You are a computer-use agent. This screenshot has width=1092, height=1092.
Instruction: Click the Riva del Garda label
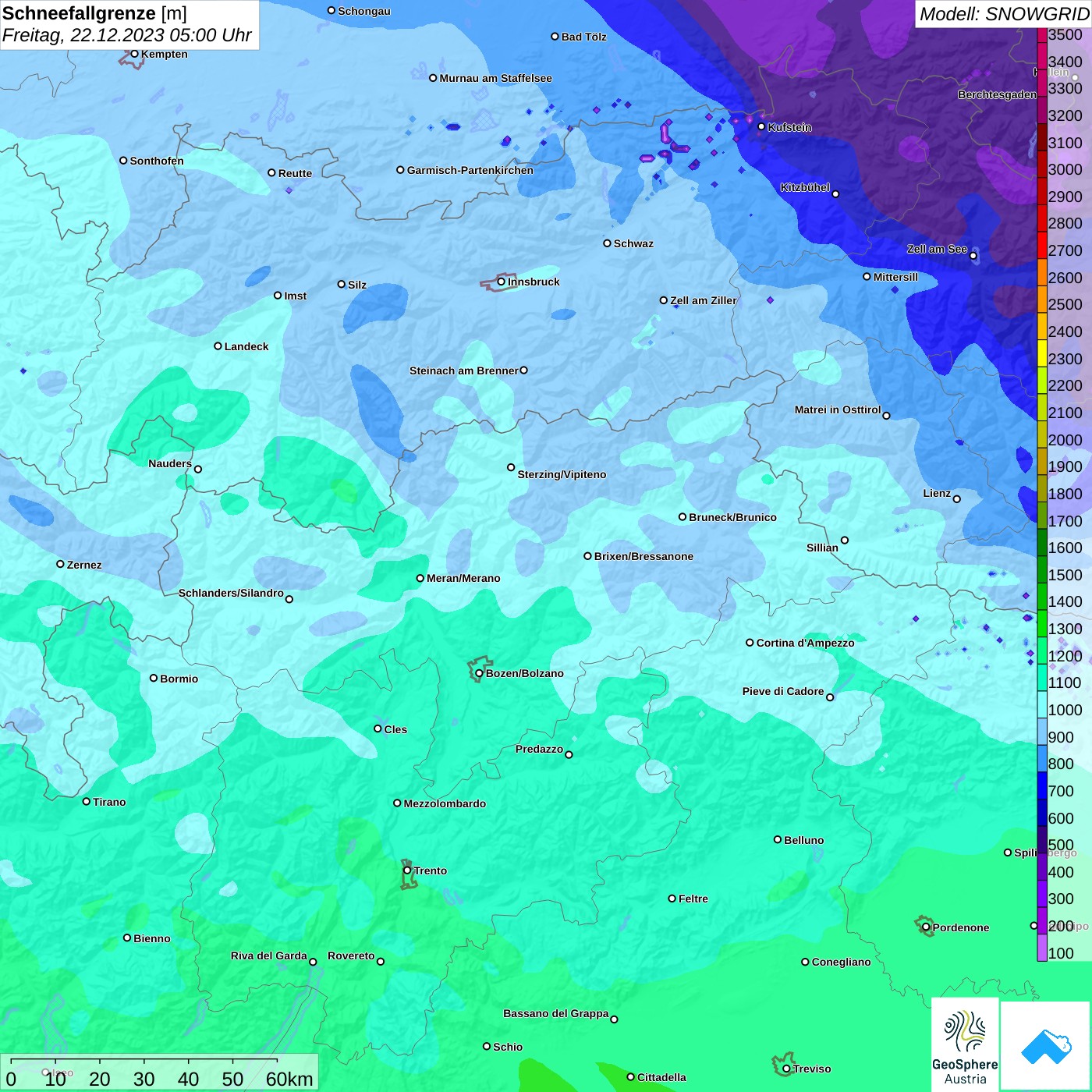[269, 955]
